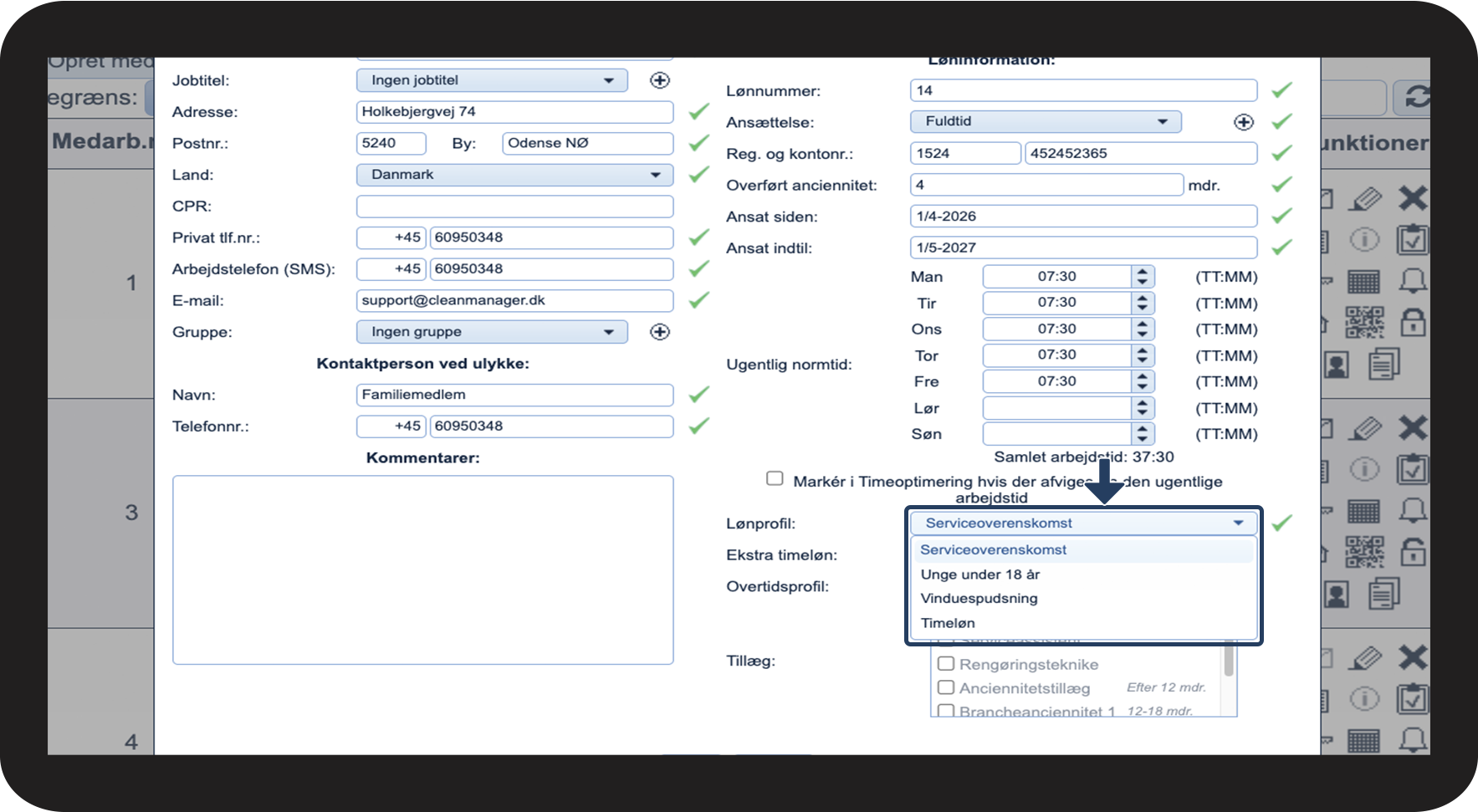Click the bell notification icon in row 1
1478x812 pixels.
(x=1413, y=280)
